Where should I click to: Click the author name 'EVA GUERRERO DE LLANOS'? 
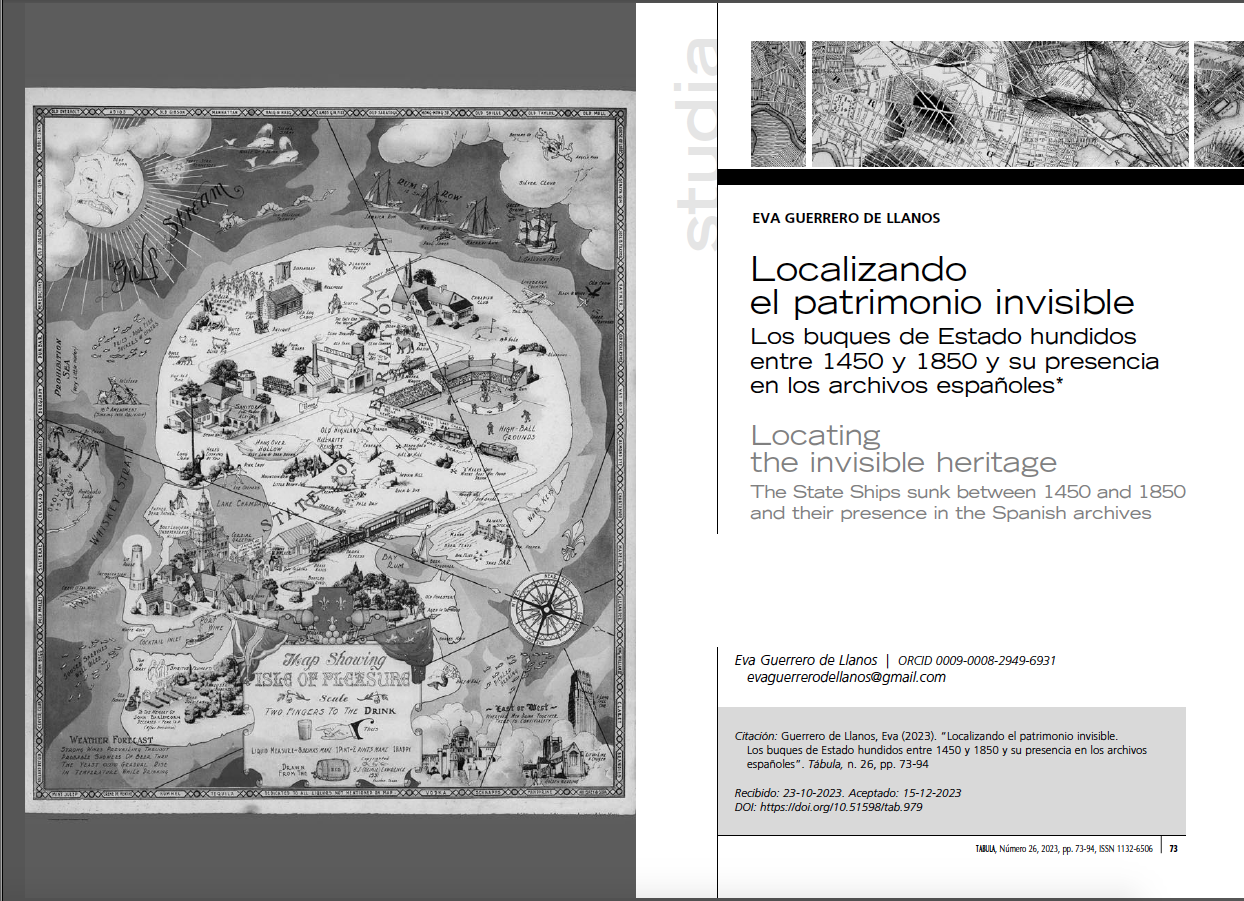coord(846,218)
